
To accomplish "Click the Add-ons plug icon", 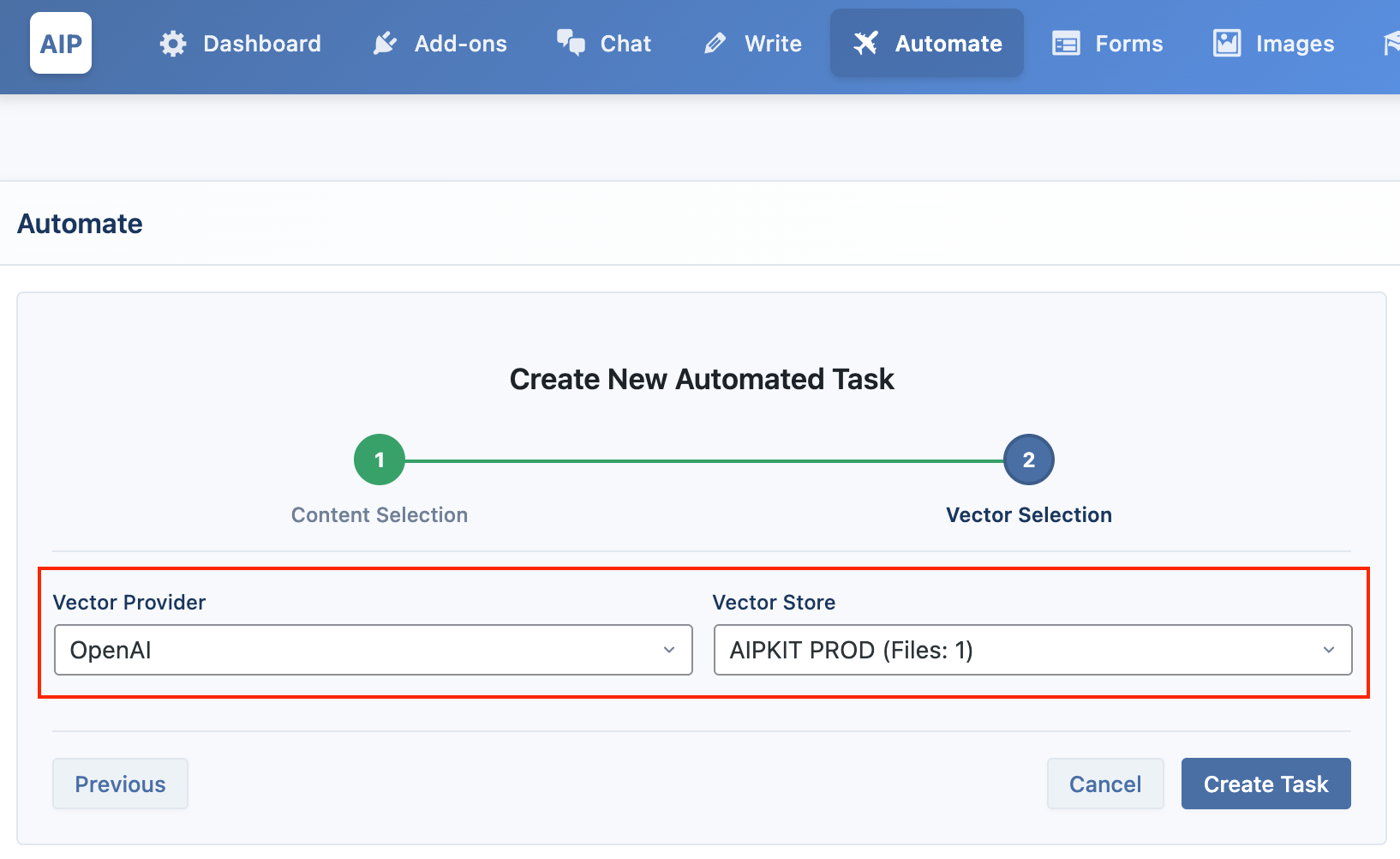I will 385,44.
